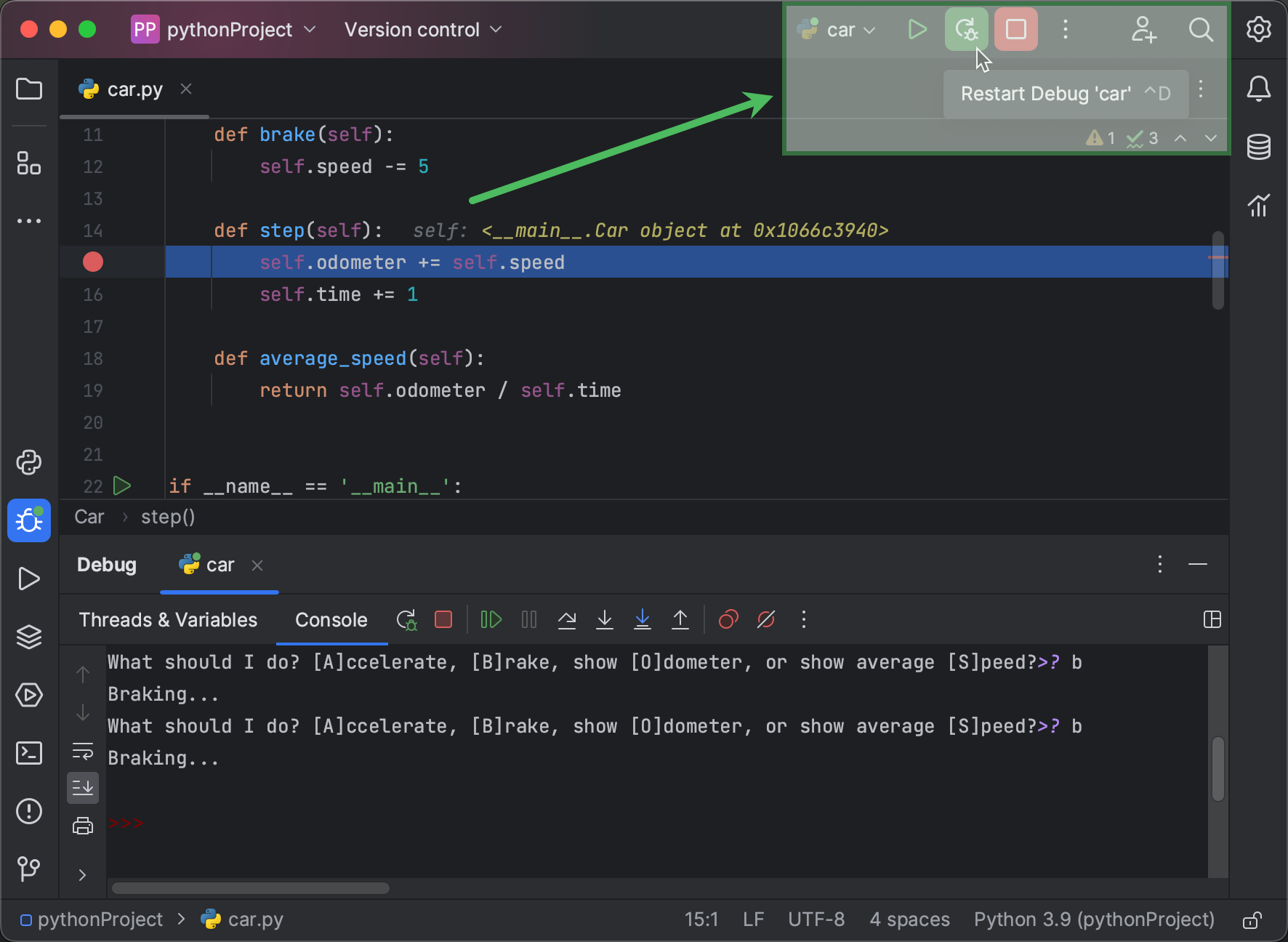Remove the breakpoint on line 15
The image size is (1288, 942).
[x=93, y=262]
